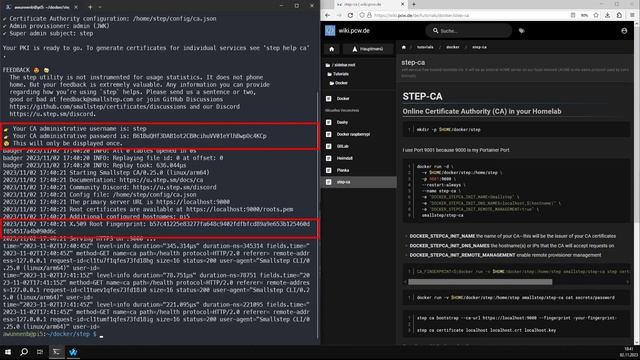Click the browser app icon on taskbar
This screenshot has height=360, width=640.
[73, 352]
